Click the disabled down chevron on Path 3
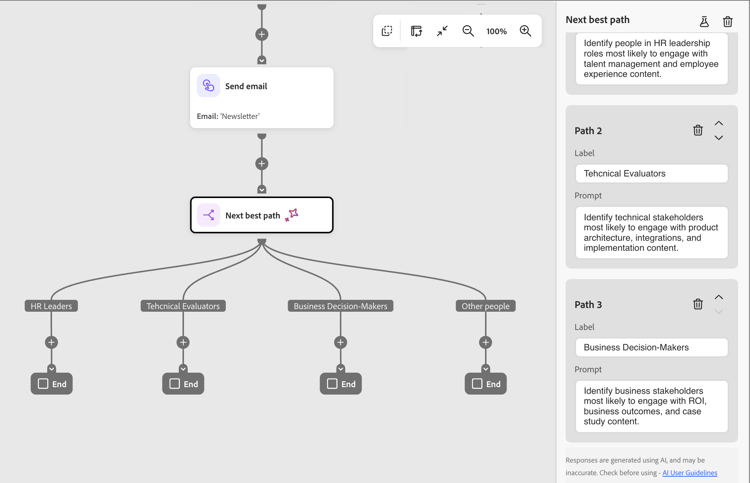750x483 pixels. click(x=718, y=311)
